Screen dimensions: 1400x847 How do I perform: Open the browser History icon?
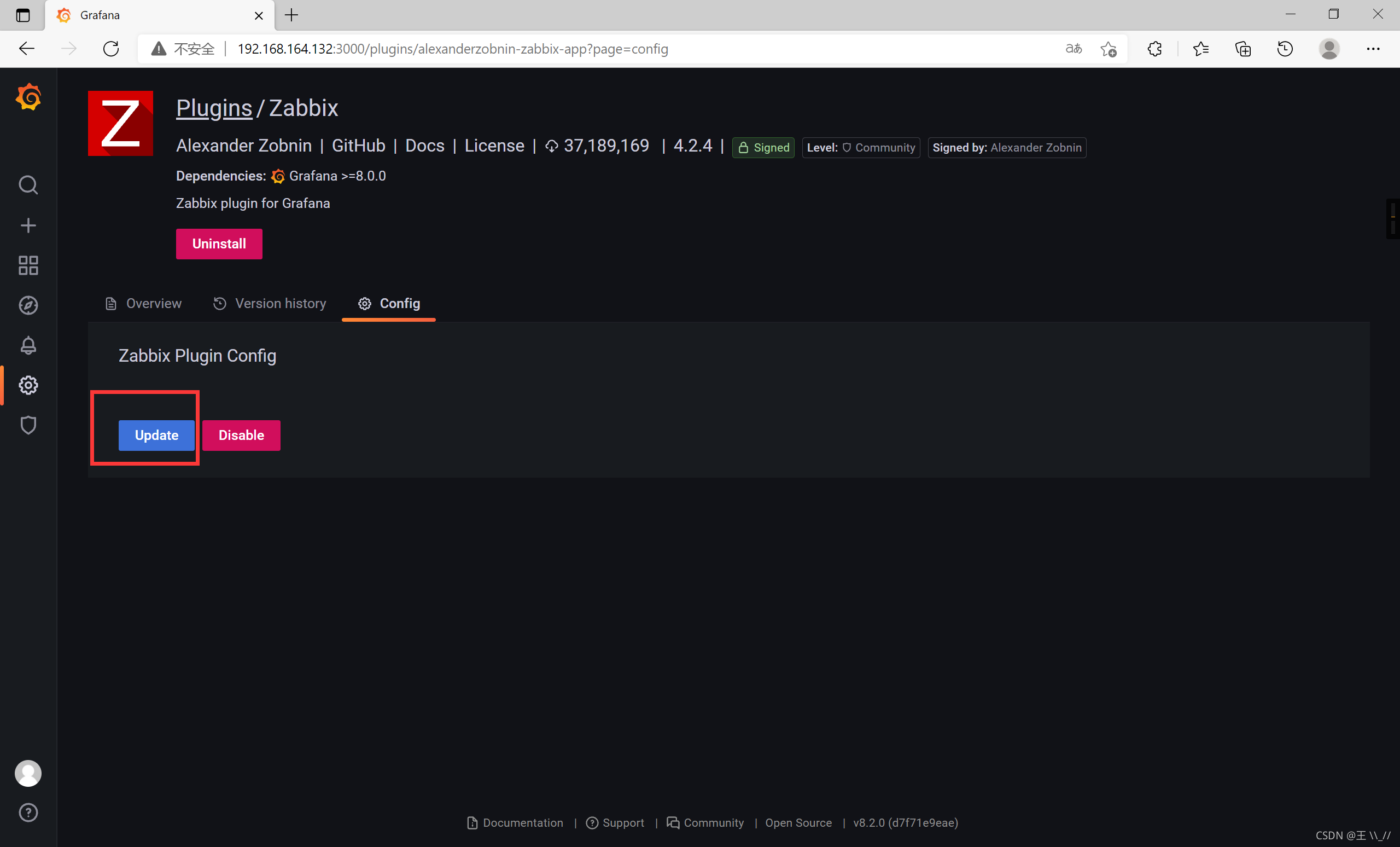click(x=1285, y=49)
